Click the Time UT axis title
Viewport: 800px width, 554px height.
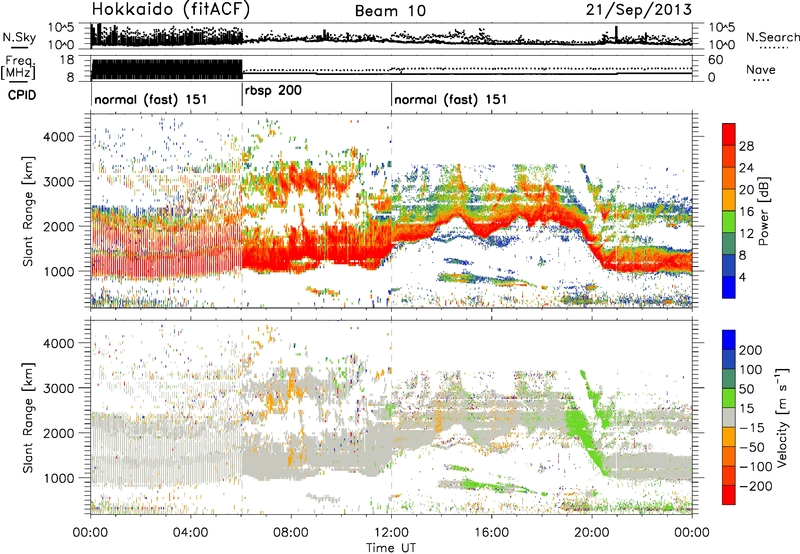point(391,548)
